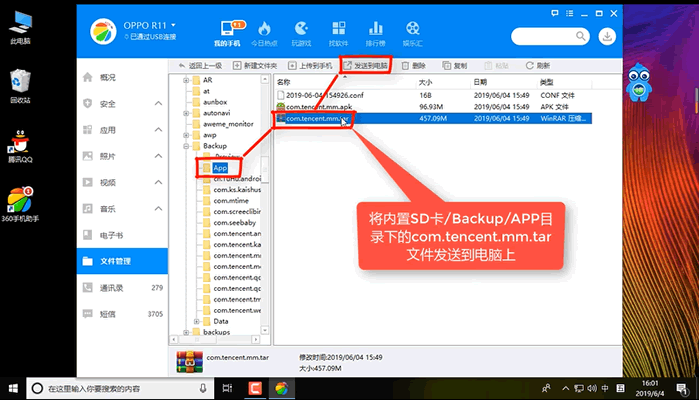Click the 360 logo avatar in header
This screenshot has width=699, height=400.
click(x=103, y=32)
